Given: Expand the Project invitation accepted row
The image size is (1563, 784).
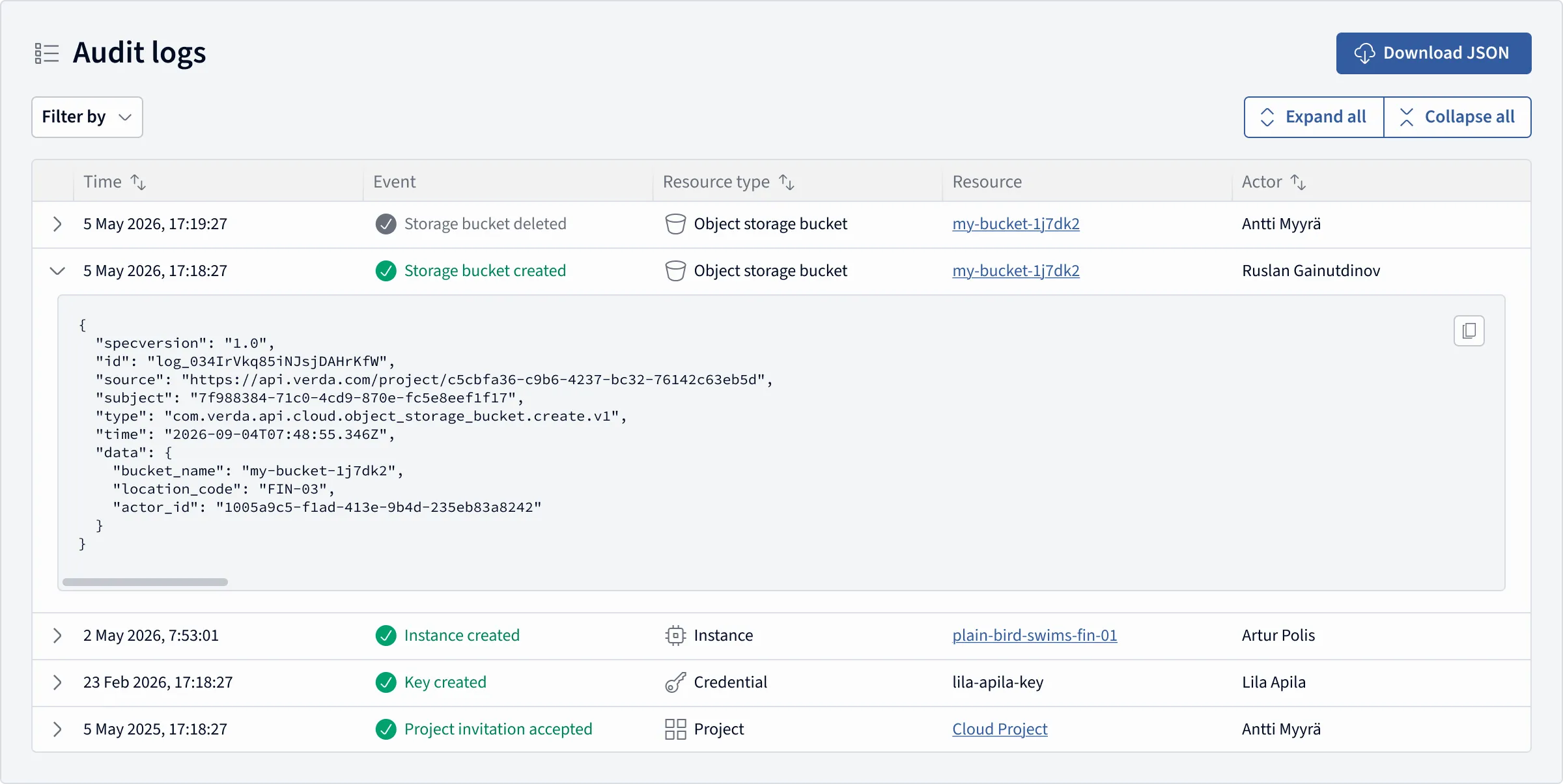Looking at the screenshot, I should (57, 729).
